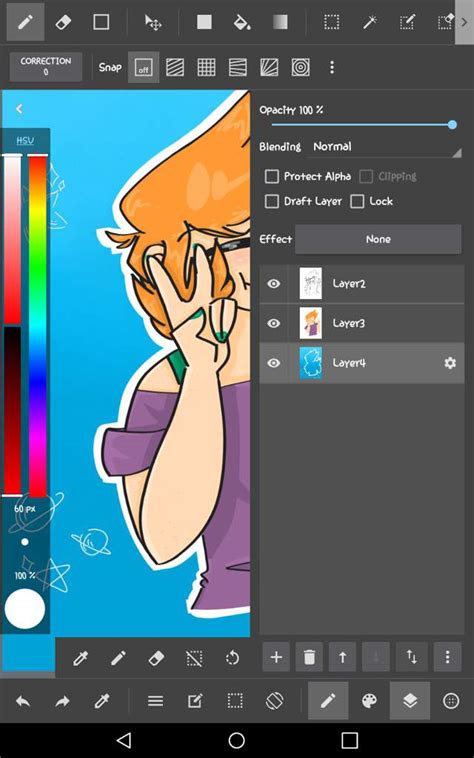The image size is (474, 758).
Task: Turn snap off
Action: (144, 67)
